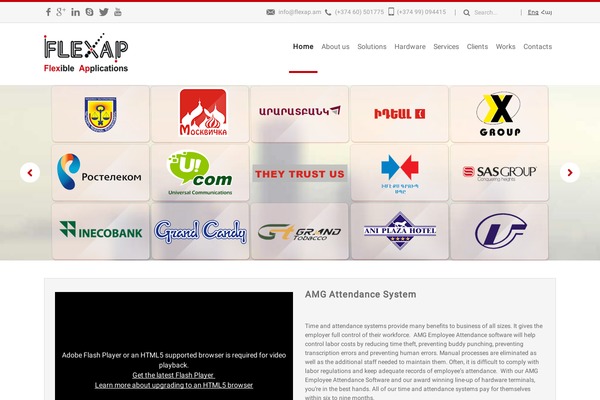Screen dimensions: 600x400
Task: Select the purple oval swoosh logo
Action: (x=499, y=231)
